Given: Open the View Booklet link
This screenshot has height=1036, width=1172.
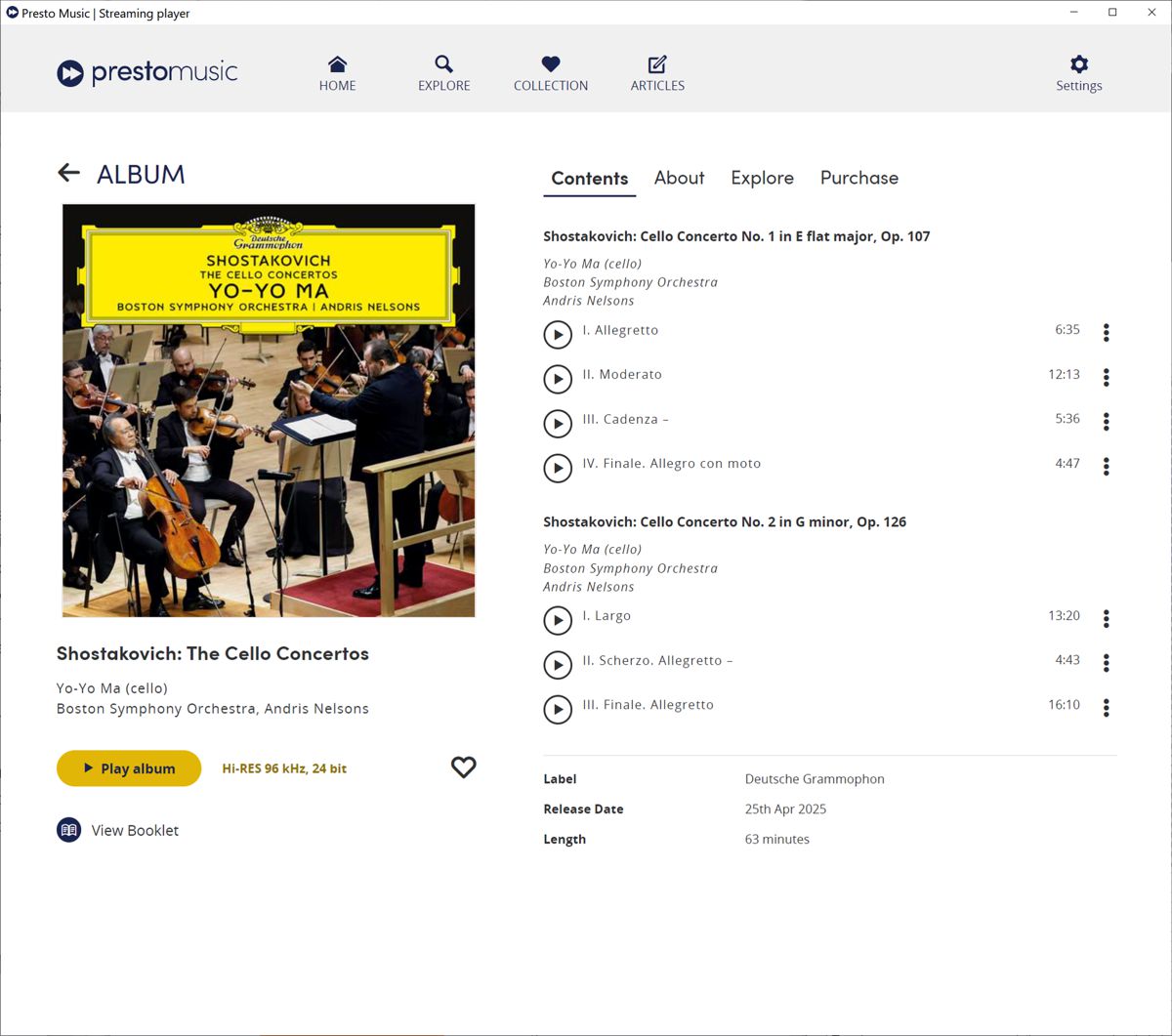Looking at the screenshot, I should [135, 830].
